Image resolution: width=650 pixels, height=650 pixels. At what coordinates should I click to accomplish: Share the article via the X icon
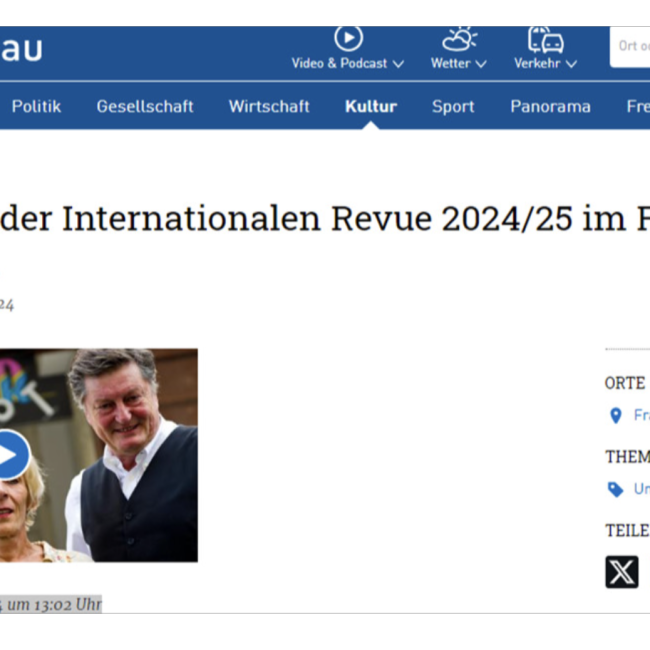[622, 572]
